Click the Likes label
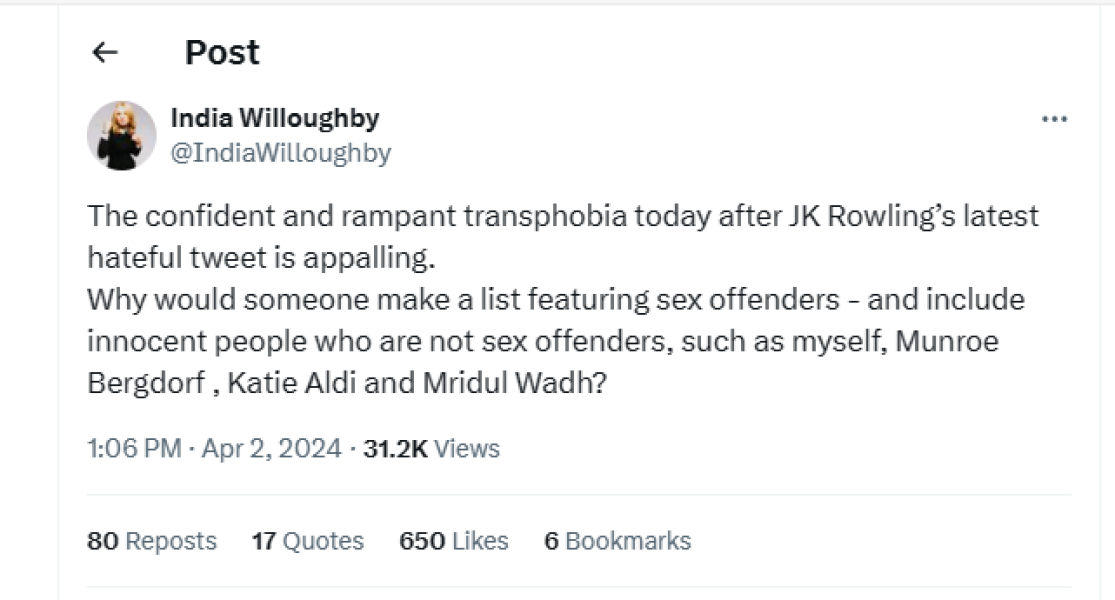 click(x=478, y=541)
